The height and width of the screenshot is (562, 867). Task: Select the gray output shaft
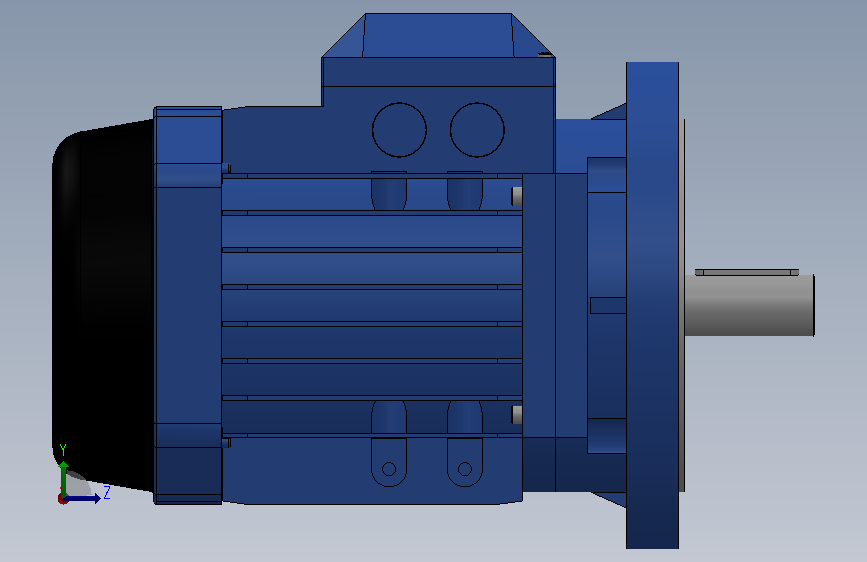(x=749, y=305)
